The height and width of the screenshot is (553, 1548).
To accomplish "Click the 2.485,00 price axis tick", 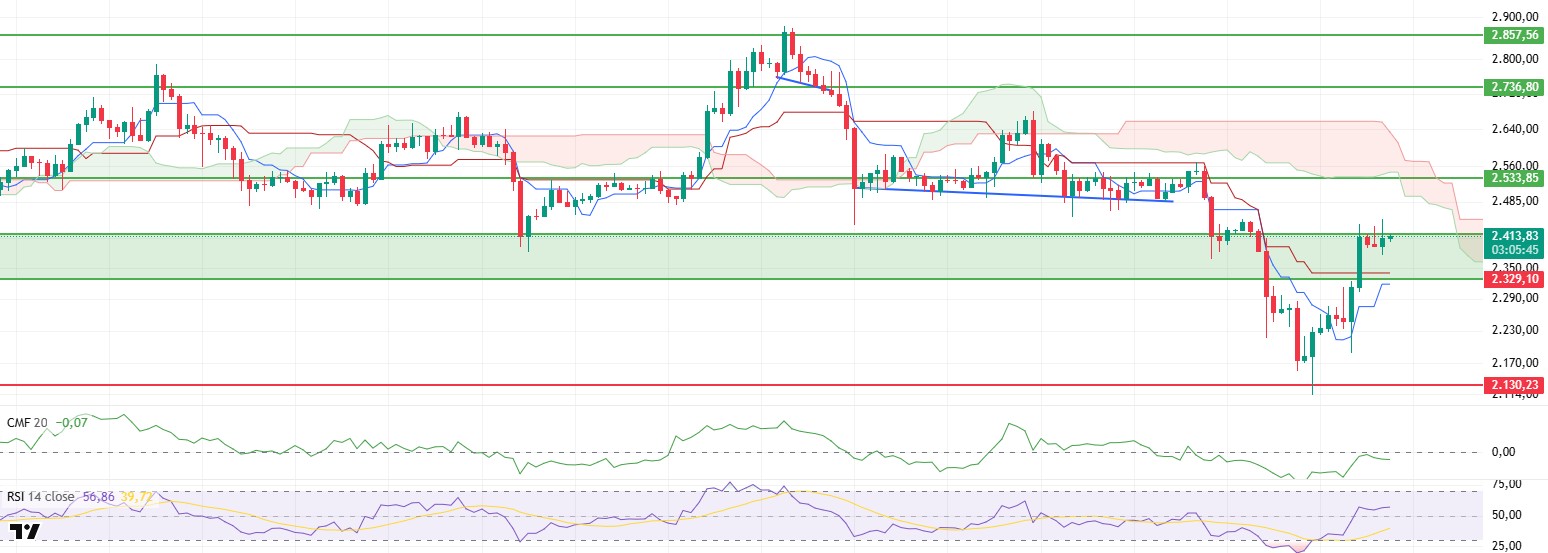I will tap(1513, 201).
